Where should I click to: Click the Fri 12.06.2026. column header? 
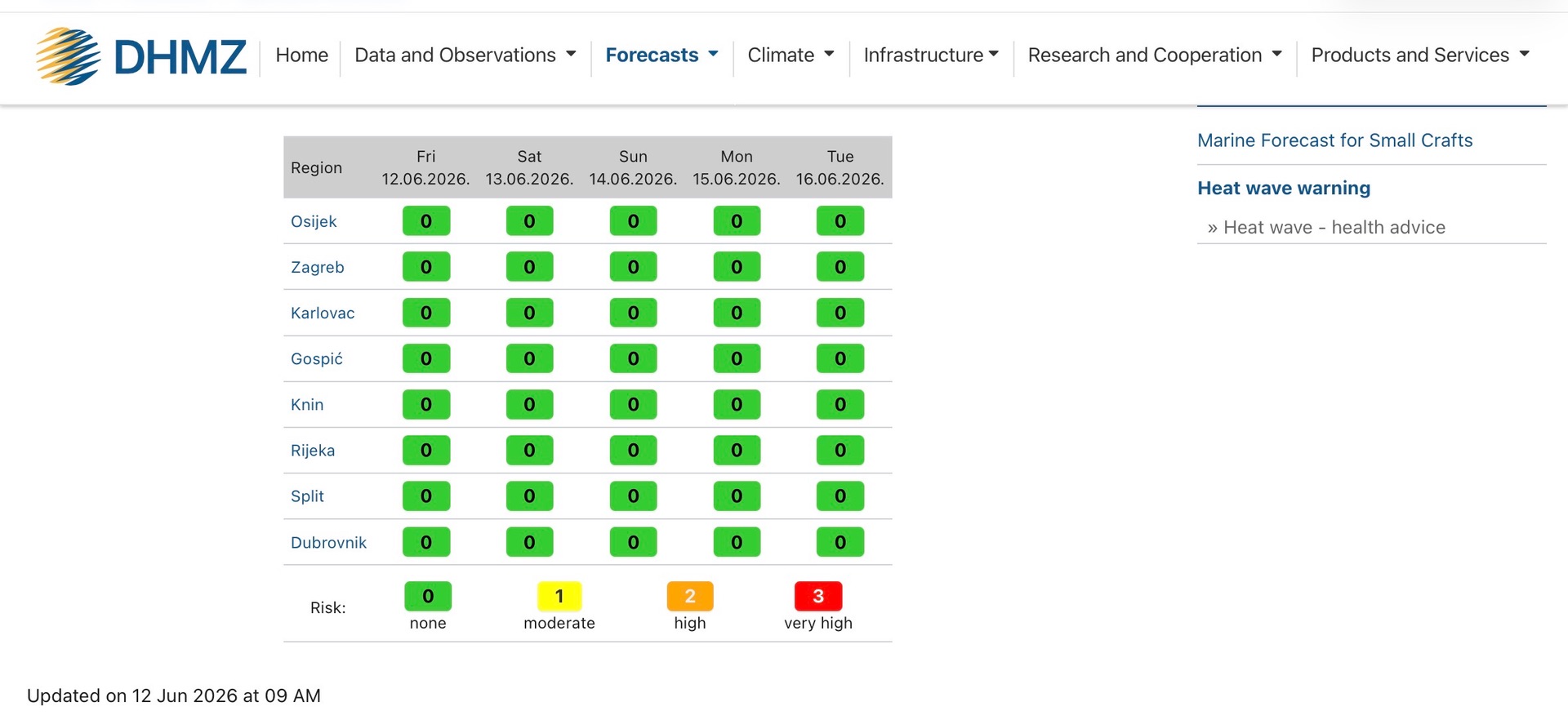425,167
